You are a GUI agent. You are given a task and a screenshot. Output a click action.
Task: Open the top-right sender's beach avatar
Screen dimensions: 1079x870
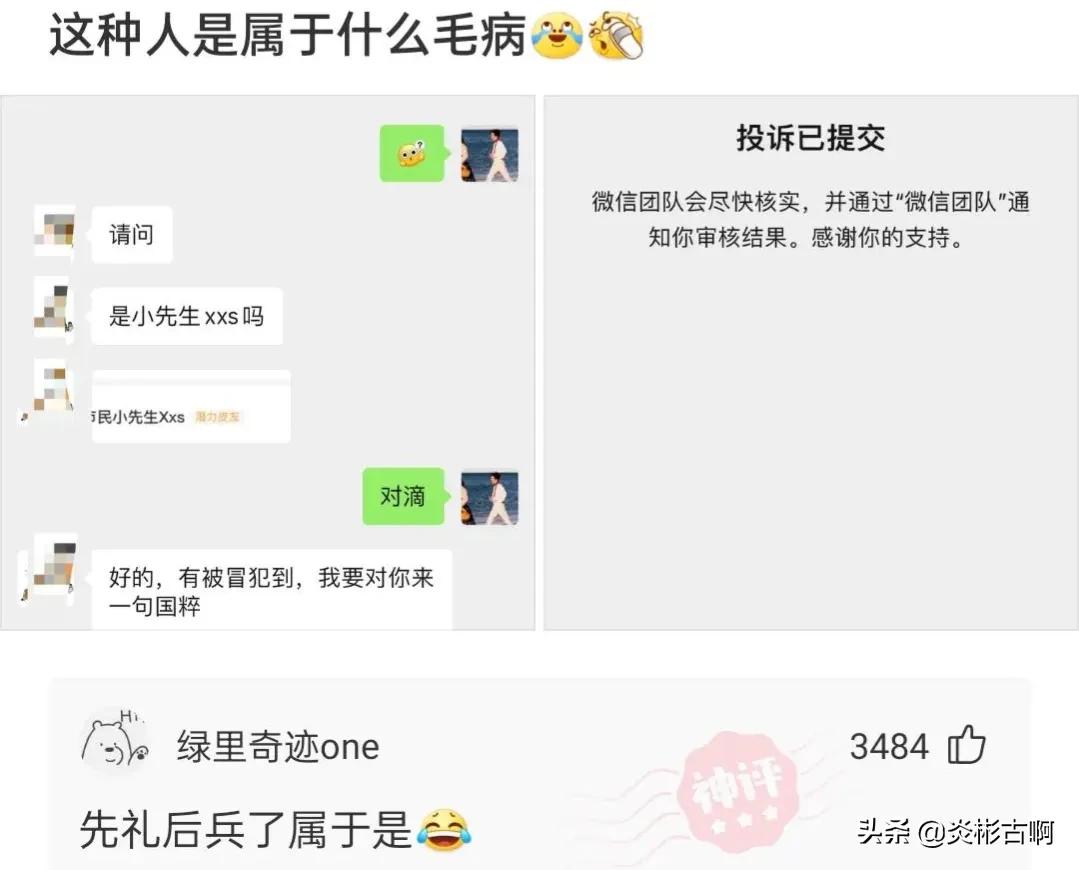[x=489, y=155]
